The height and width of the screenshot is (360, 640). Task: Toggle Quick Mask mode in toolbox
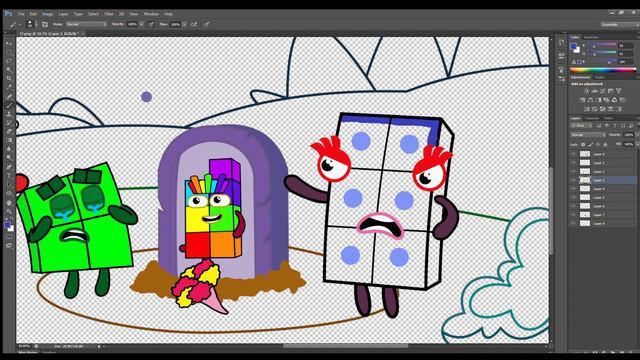tap(9, 236)
